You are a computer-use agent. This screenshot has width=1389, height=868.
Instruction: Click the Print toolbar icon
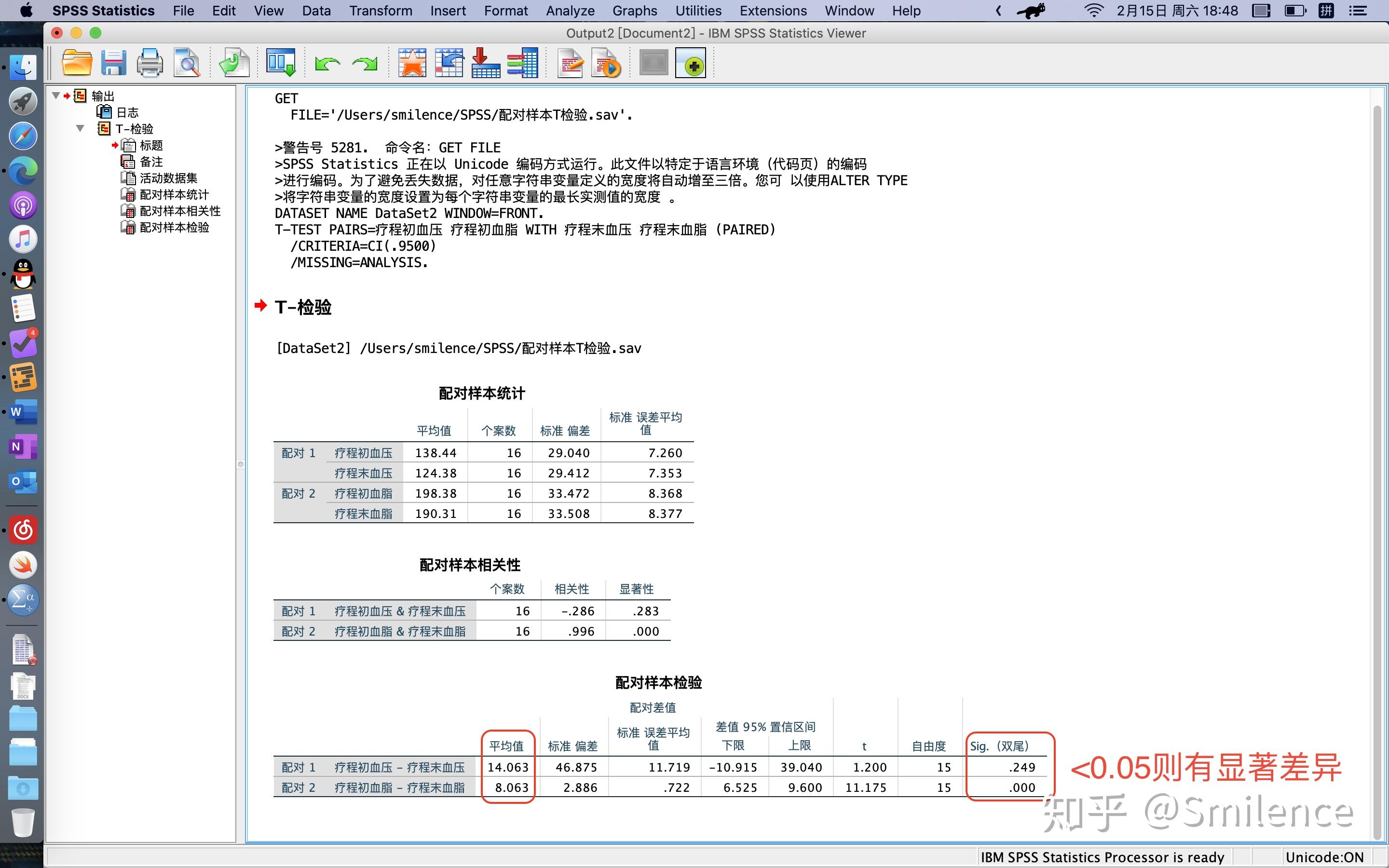click(150, 63)
